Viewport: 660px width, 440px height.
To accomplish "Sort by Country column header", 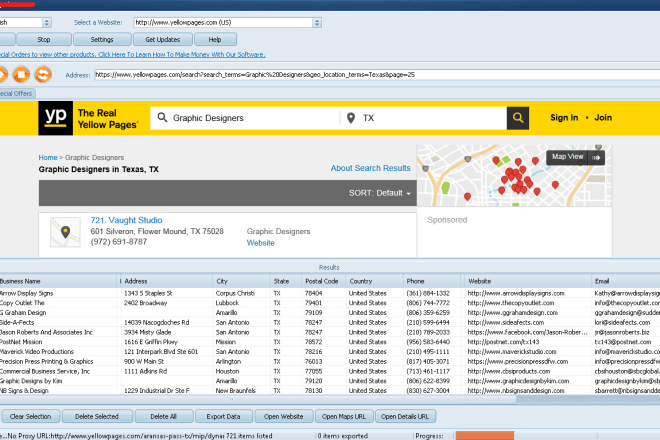I will click(374, 281).
